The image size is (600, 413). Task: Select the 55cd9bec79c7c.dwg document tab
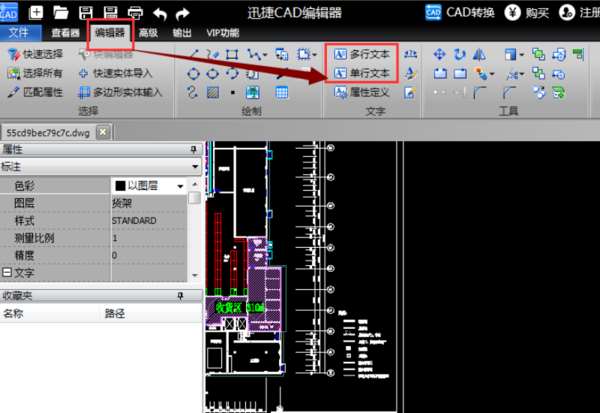click(48, 133)
